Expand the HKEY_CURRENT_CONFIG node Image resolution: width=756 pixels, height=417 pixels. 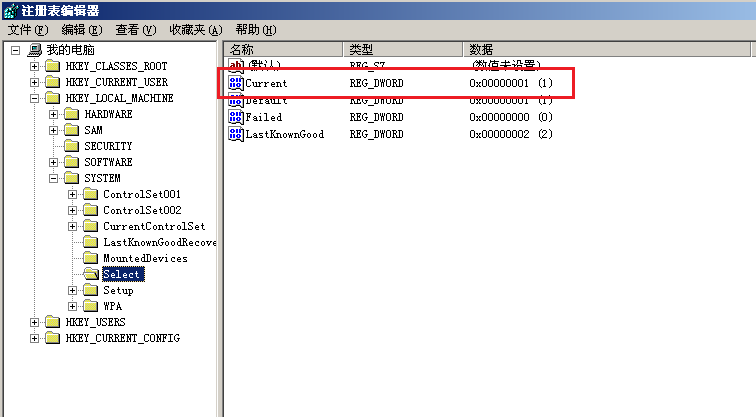[34, 338]
